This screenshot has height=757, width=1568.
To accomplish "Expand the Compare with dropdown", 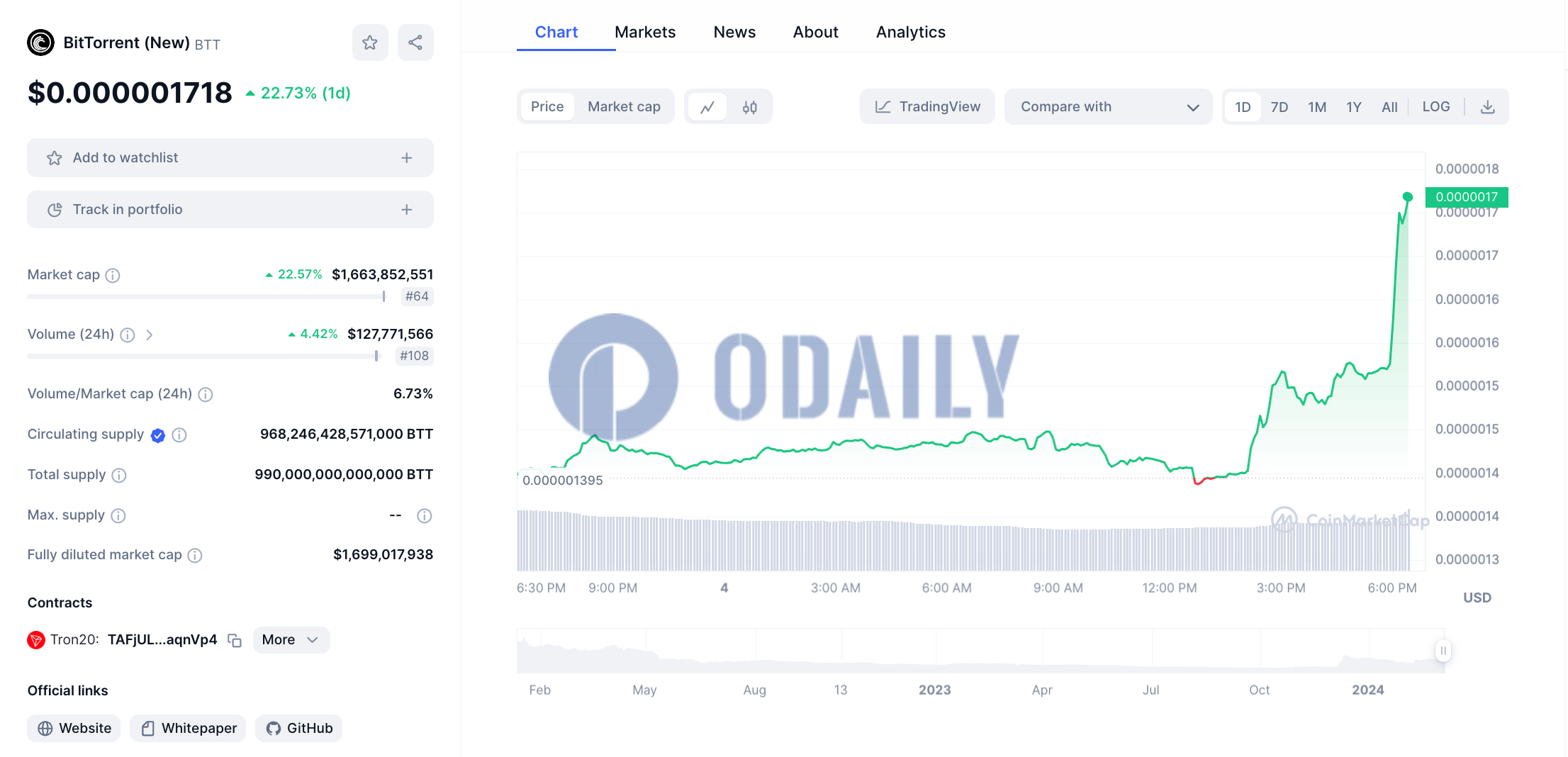I will click(x=1108, y=106).
